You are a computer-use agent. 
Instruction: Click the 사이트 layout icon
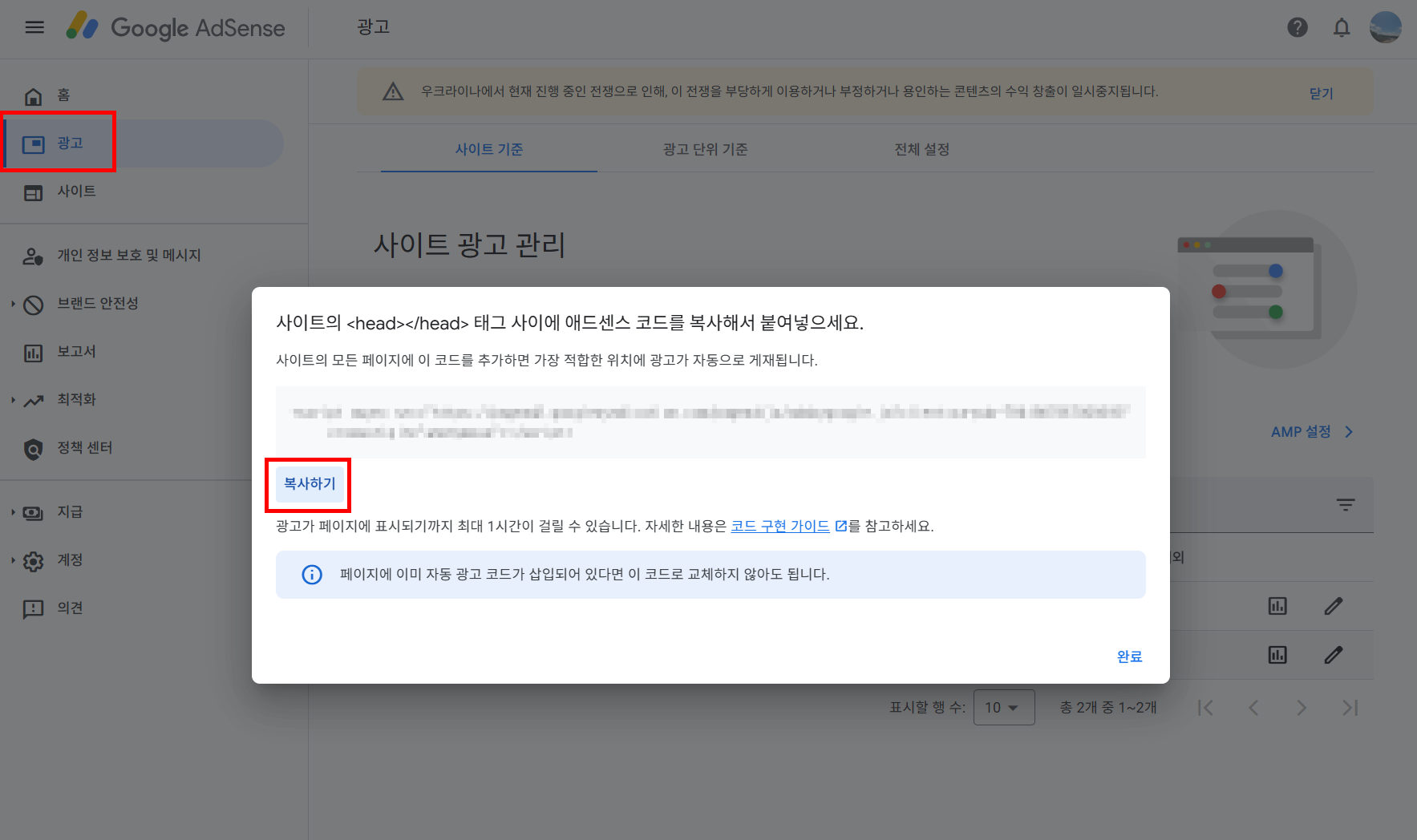coord(33,192)
